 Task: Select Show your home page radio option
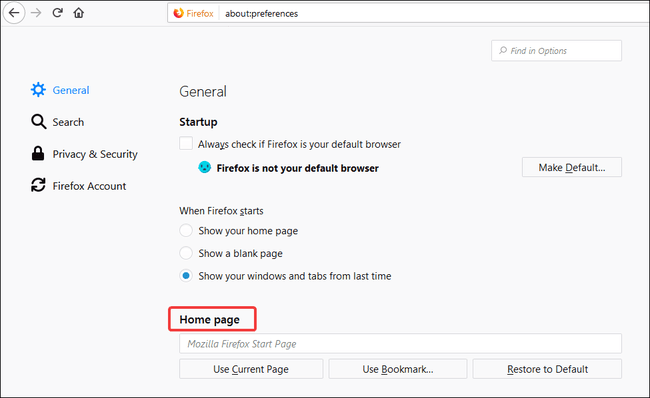[186, 230]
